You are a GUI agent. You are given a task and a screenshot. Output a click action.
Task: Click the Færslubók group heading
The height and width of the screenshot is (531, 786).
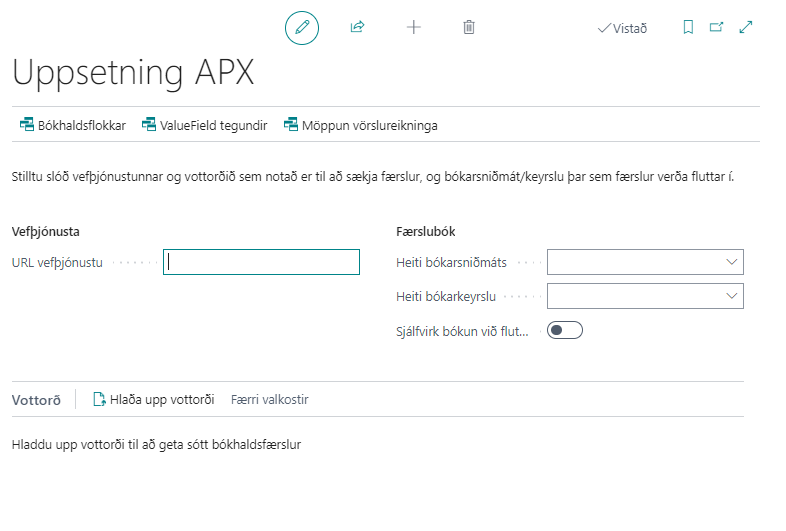tap(426, 231)
